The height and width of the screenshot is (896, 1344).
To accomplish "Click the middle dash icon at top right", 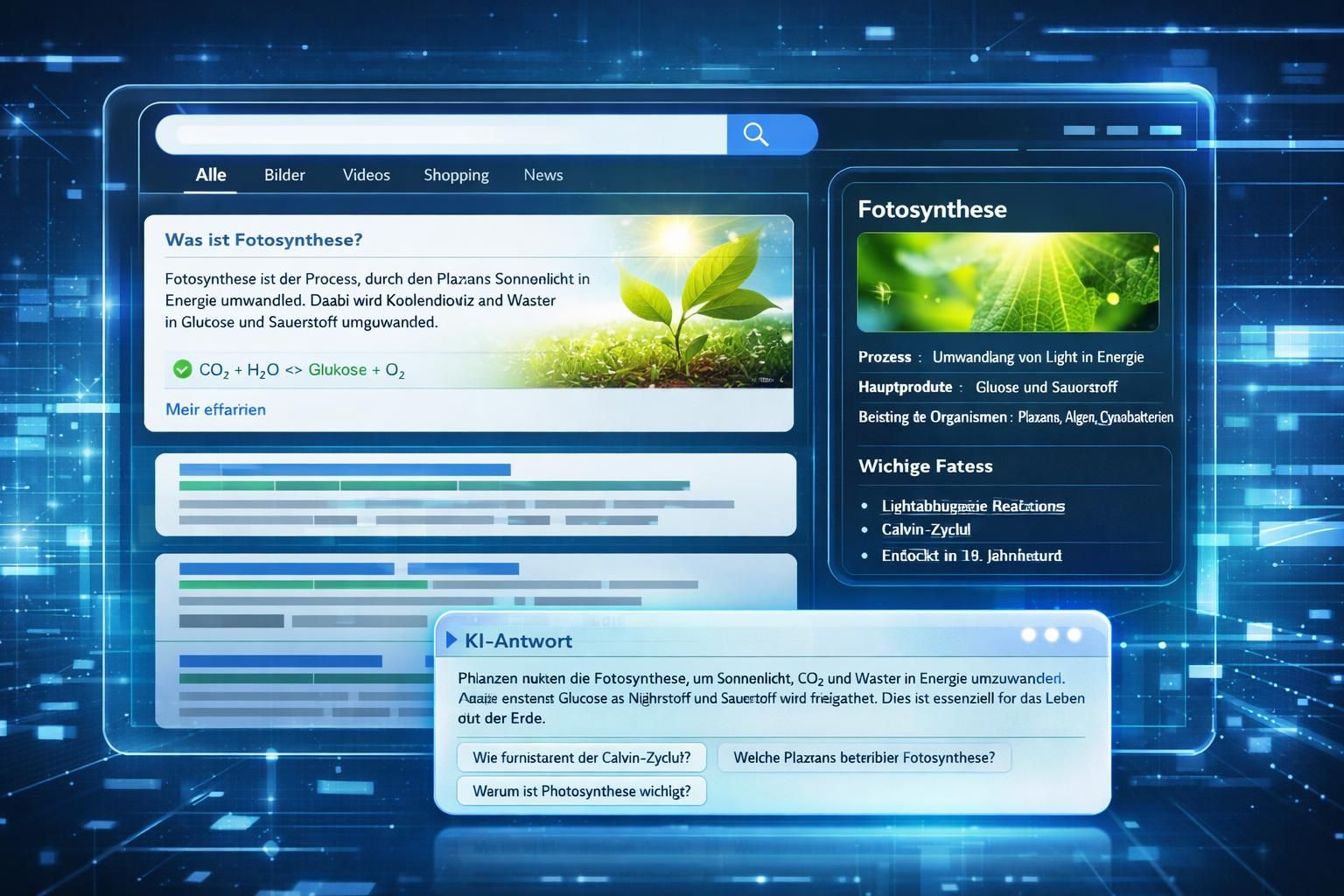I will [1122, 130].
